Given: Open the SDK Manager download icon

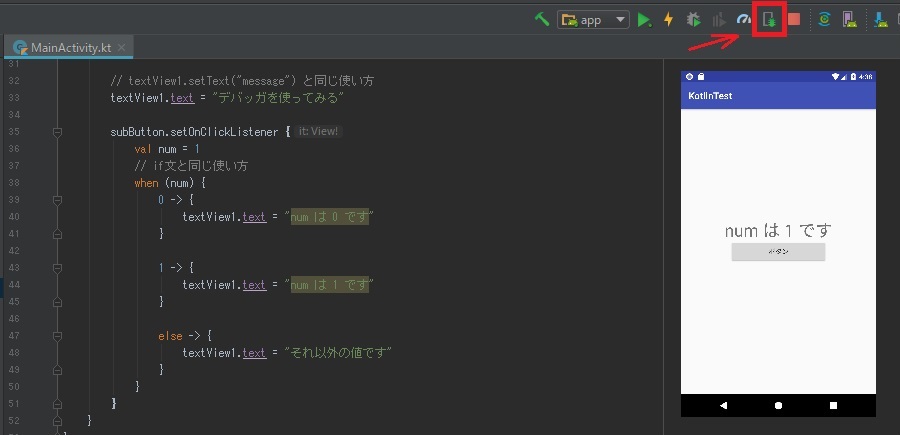Looking at the screenshot, I should pyautogui.click(x=881, y=20).
